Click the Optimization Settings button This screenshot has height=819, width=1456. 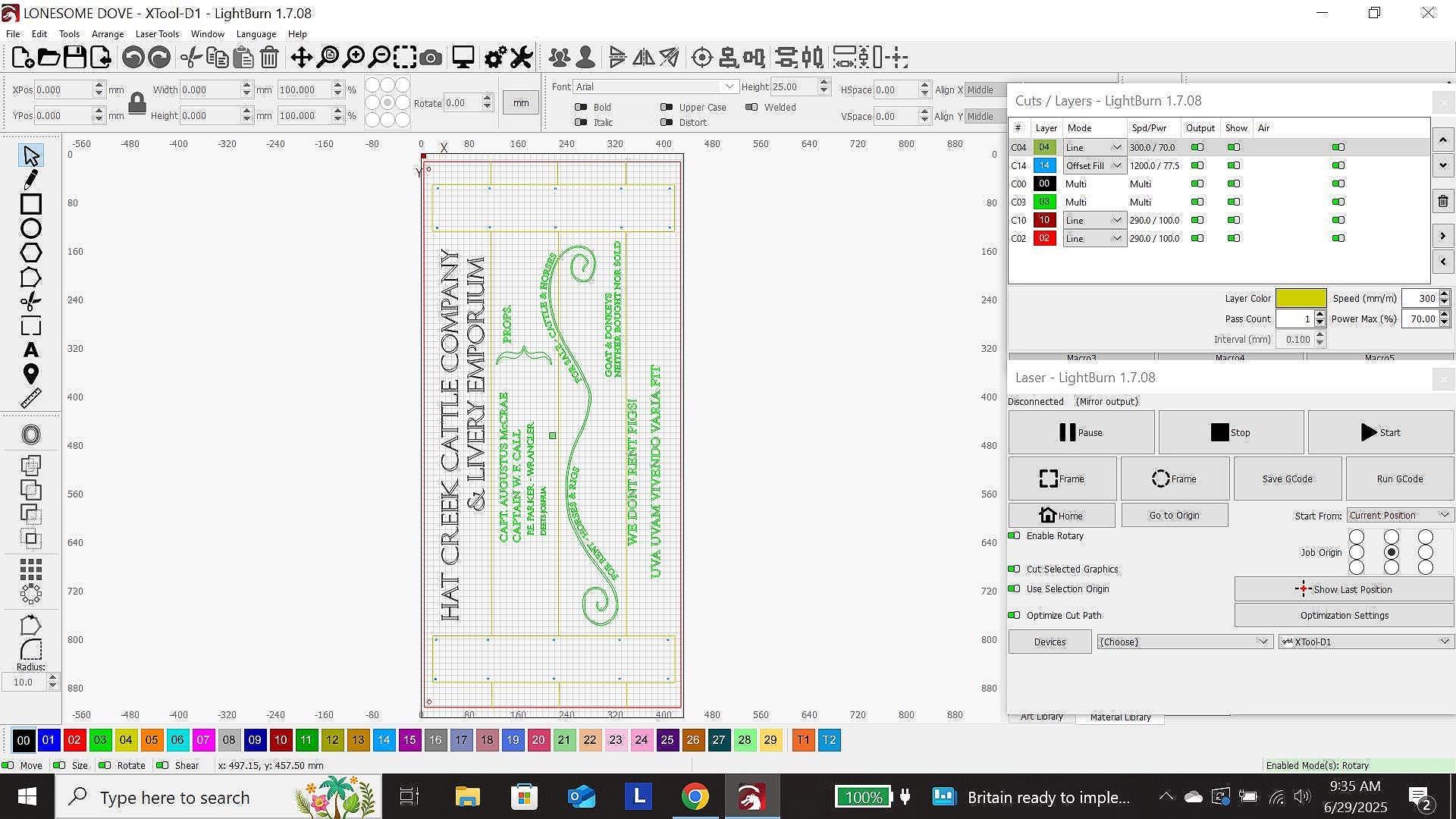click(x=1345, y=616)
